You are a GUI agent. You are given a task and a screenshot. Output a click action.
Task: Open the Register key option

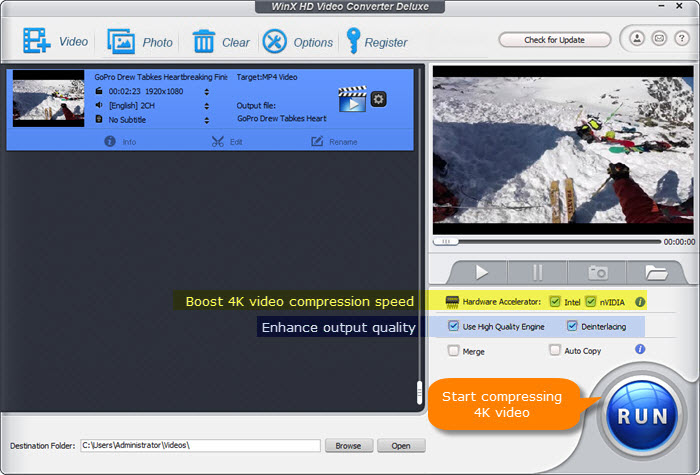pos(353,41)
